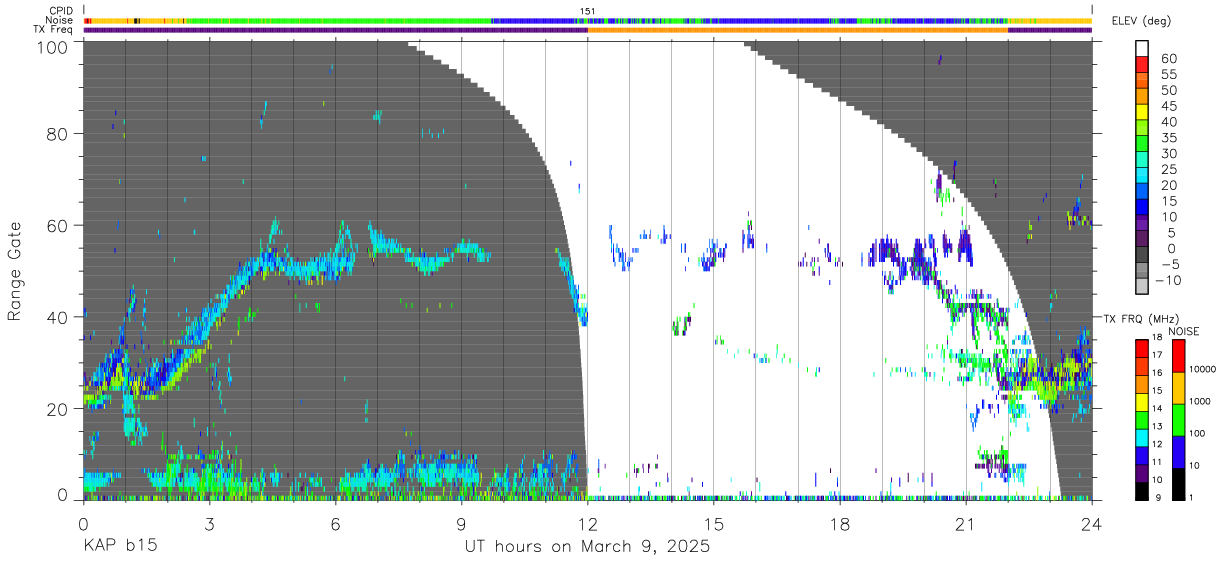Click the 'Range Gate' y-axis label
Image resolution: width=1228 pixels, height=567 pixels.
(x=15, y=272)
